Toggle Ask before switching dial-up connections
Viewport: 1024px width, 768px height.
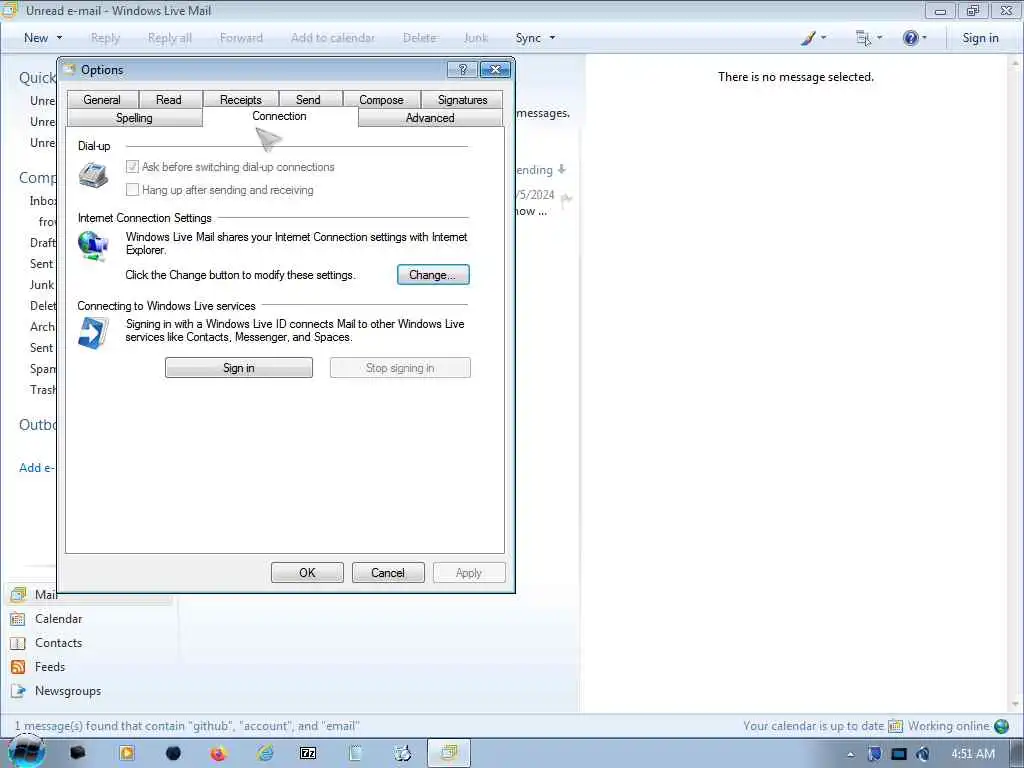pyautogui.click(x=133, y=167)
